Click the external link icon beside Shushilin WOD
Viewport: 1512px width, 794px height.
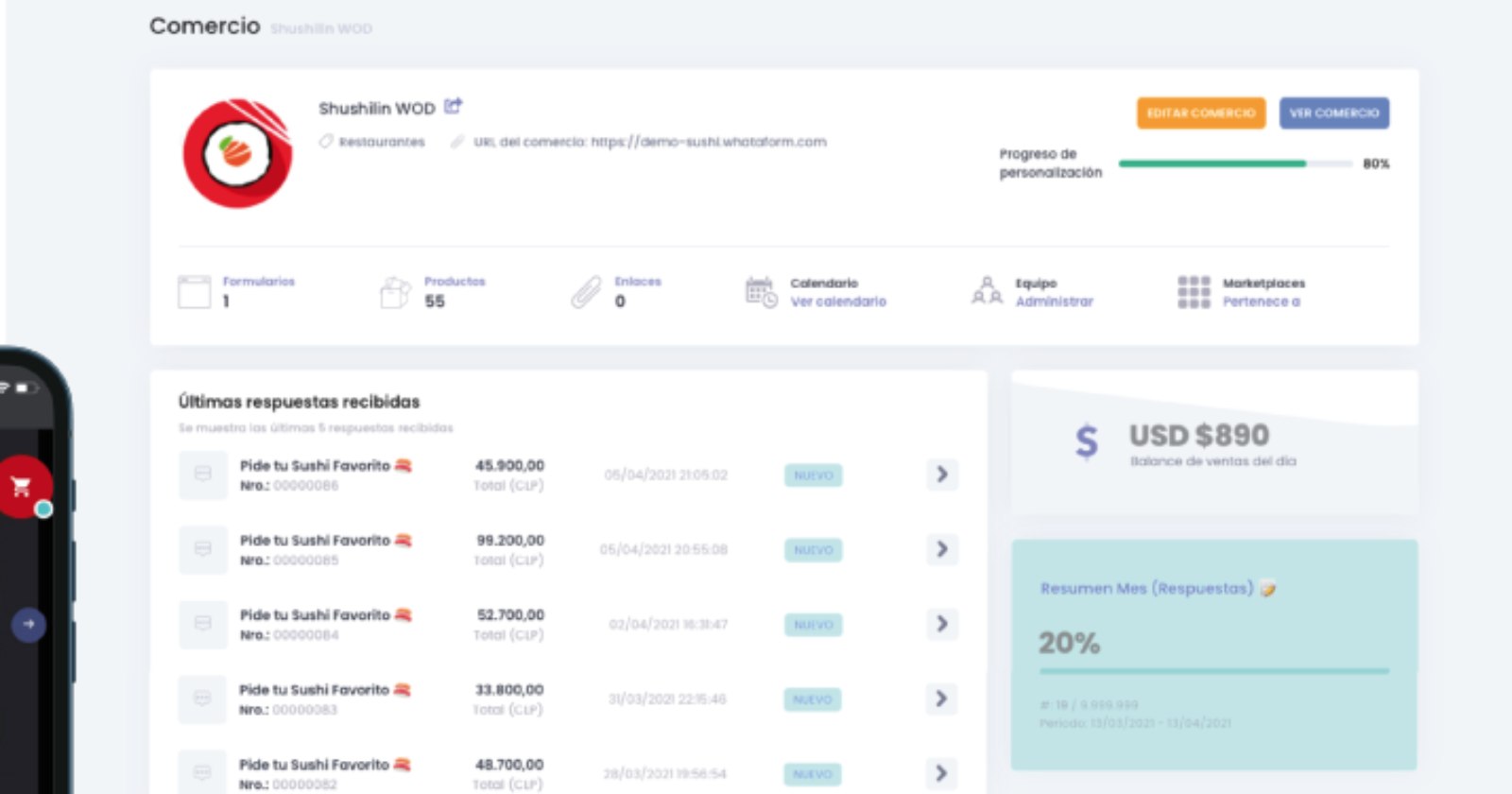click(454, 107)
